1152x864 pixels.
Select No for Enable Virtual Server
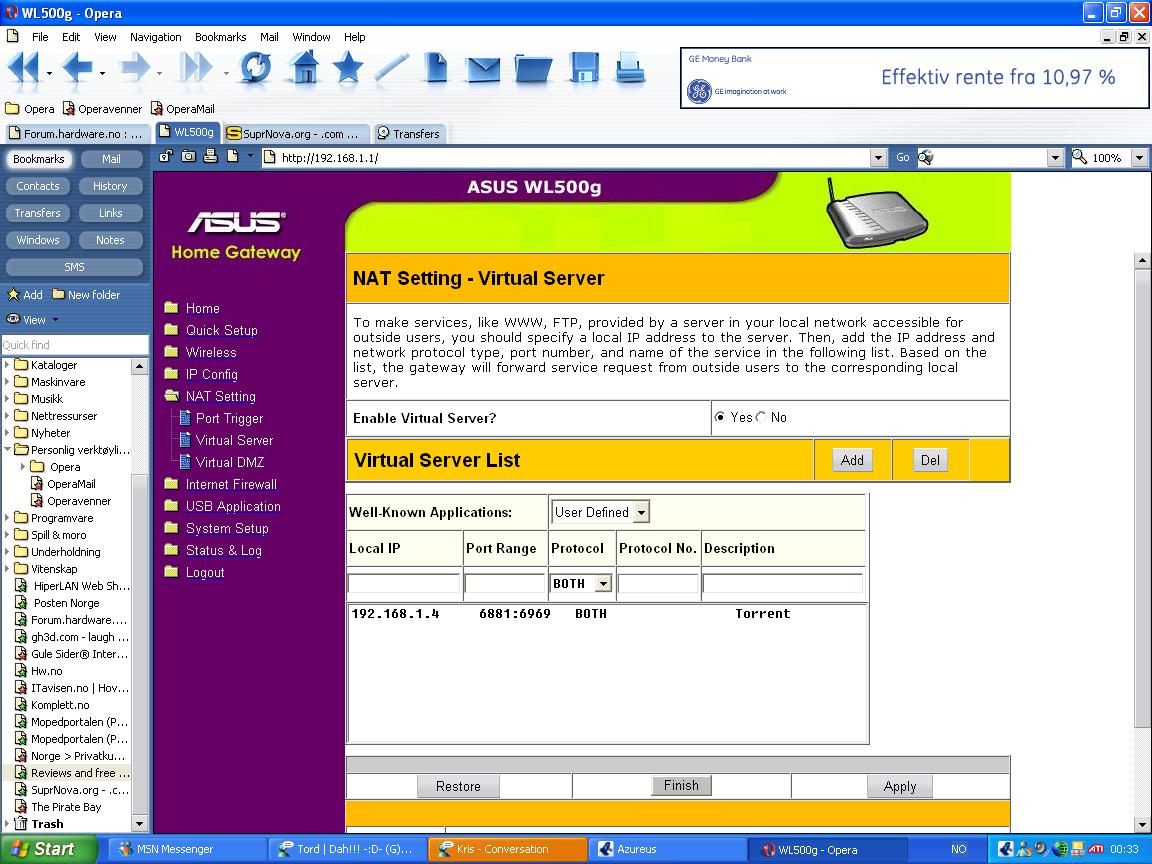click(761, 417)
